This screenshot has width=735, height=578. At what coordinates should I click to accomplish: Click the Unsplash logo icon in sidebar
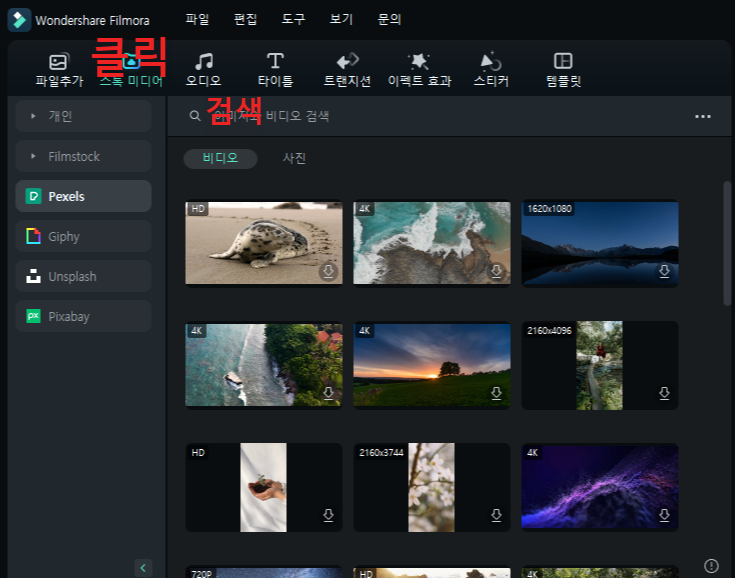coord(33,276)
